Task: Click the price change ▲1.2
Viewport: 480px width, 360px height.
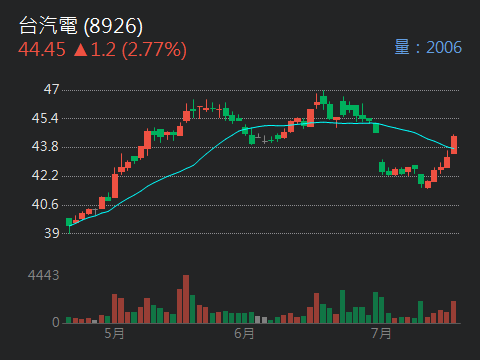Action: click(x=94, y=50)
